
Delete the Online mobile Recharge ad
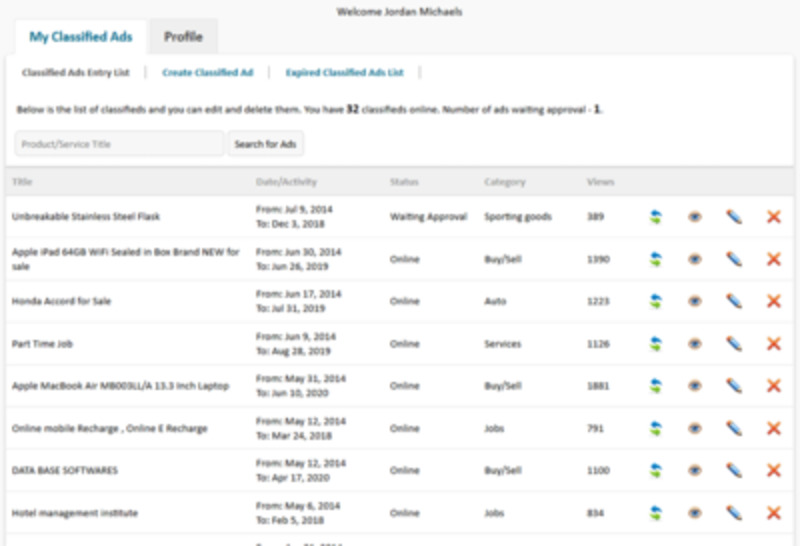[x=774, y=428]
